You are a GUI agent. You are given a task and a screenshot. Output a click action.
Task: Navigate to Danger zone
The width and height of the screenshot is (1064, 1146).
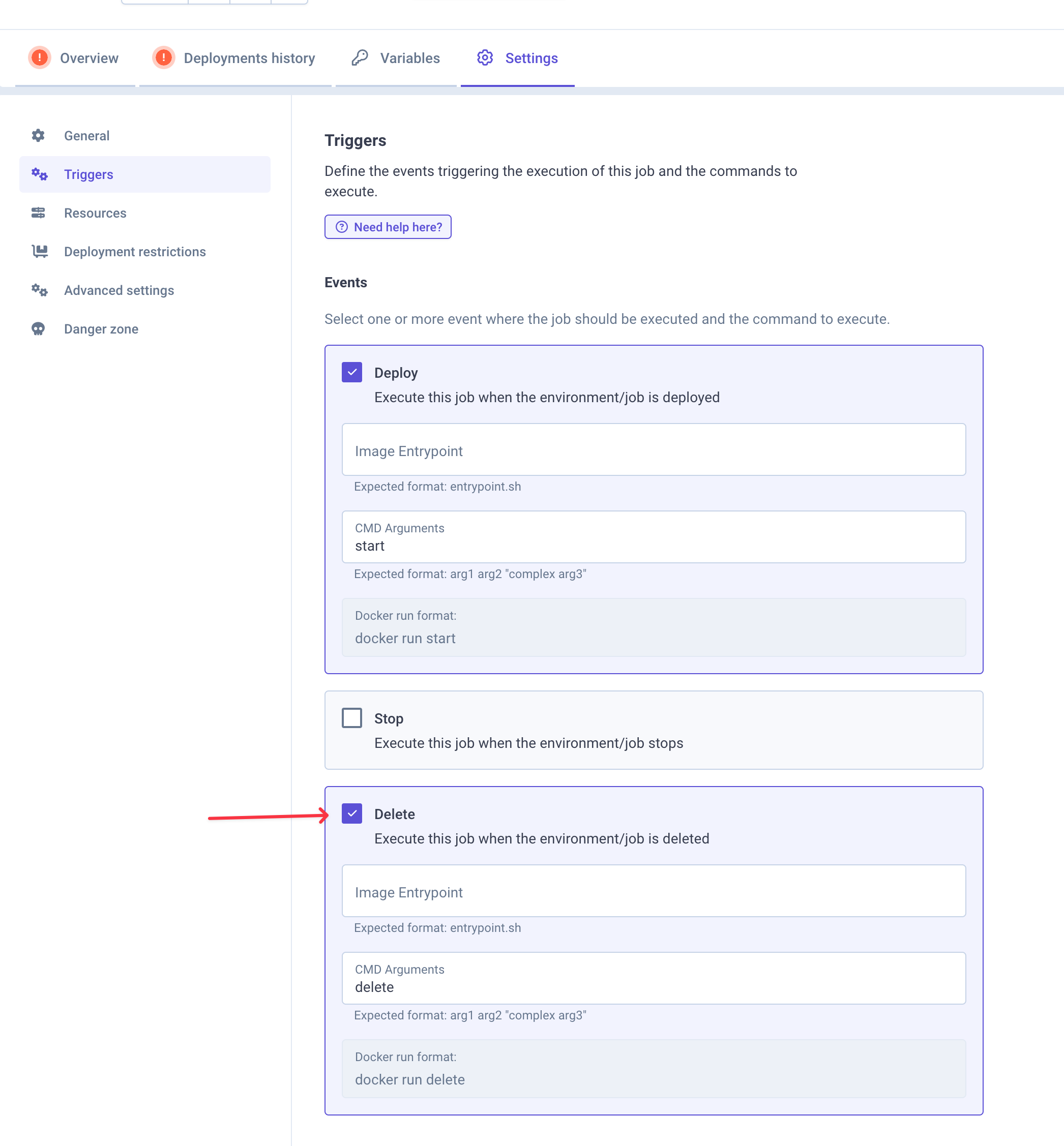pos(144,328)
